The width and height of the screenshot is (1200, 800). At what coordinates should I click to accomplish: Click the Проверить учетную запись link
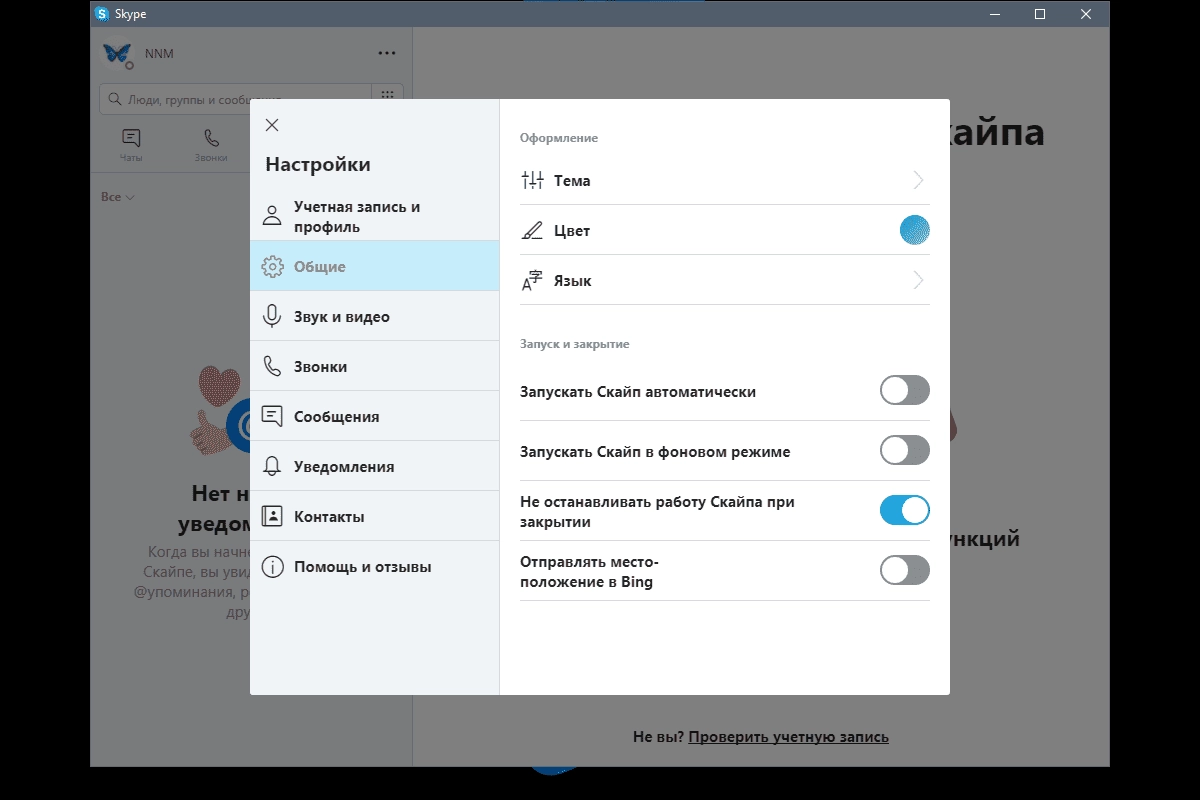[788, 737]
